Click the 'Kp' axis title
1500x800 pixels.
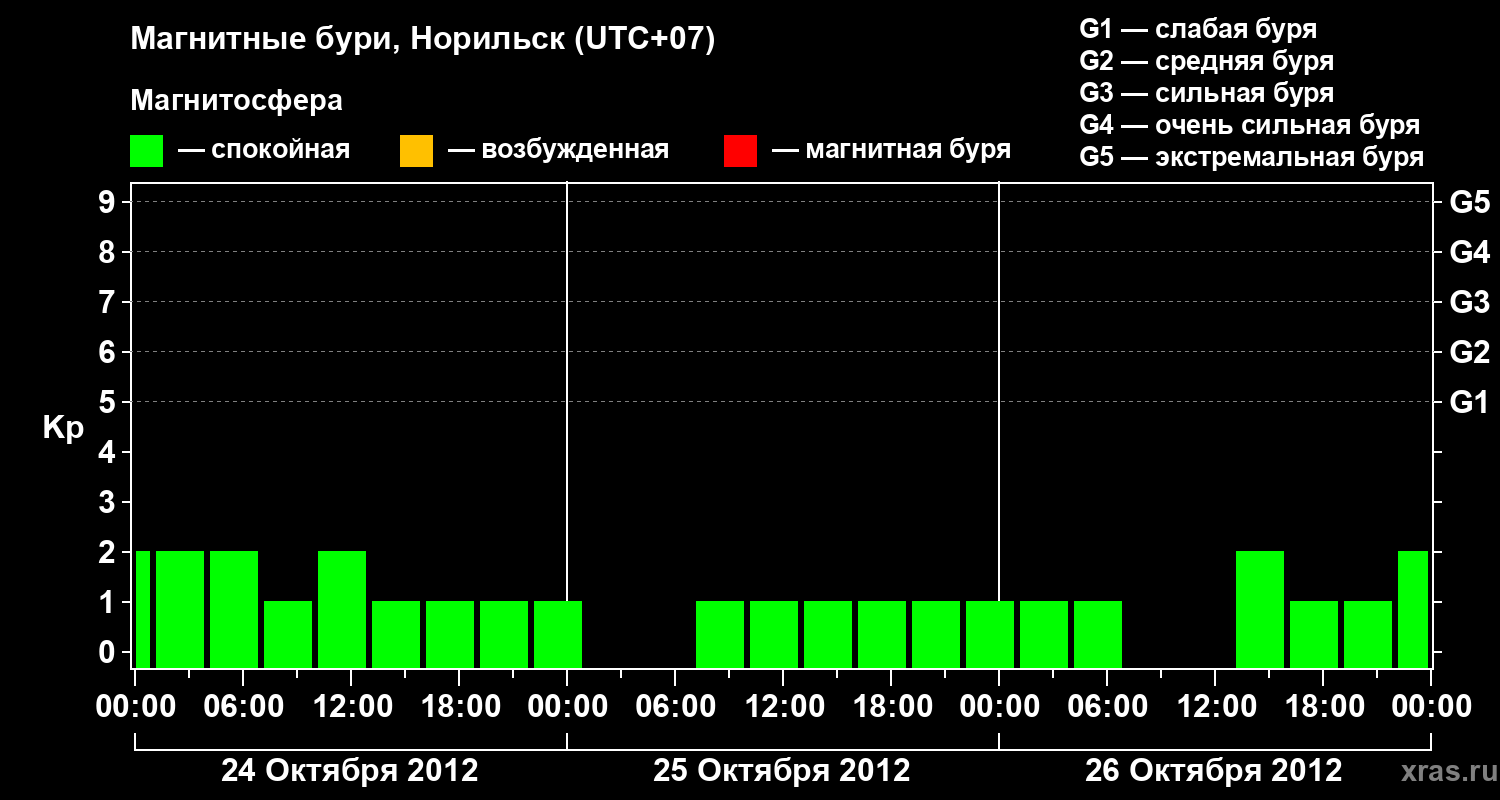pyautogui.click(x=63, y=429)
